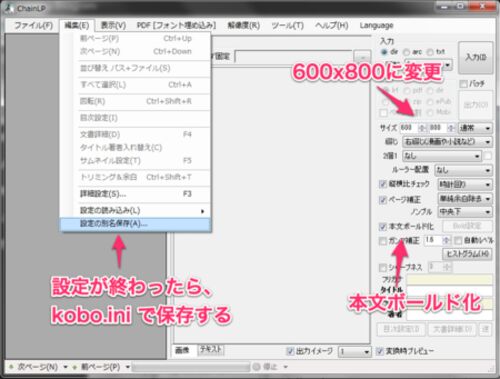Increase the width 600 size spinner

point(422,128)
